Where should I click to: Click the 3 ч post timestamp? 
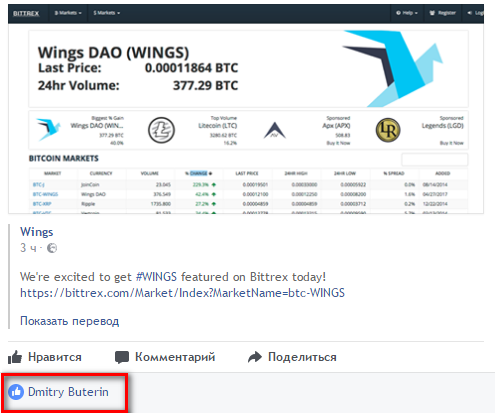click(x=28, y=248)
